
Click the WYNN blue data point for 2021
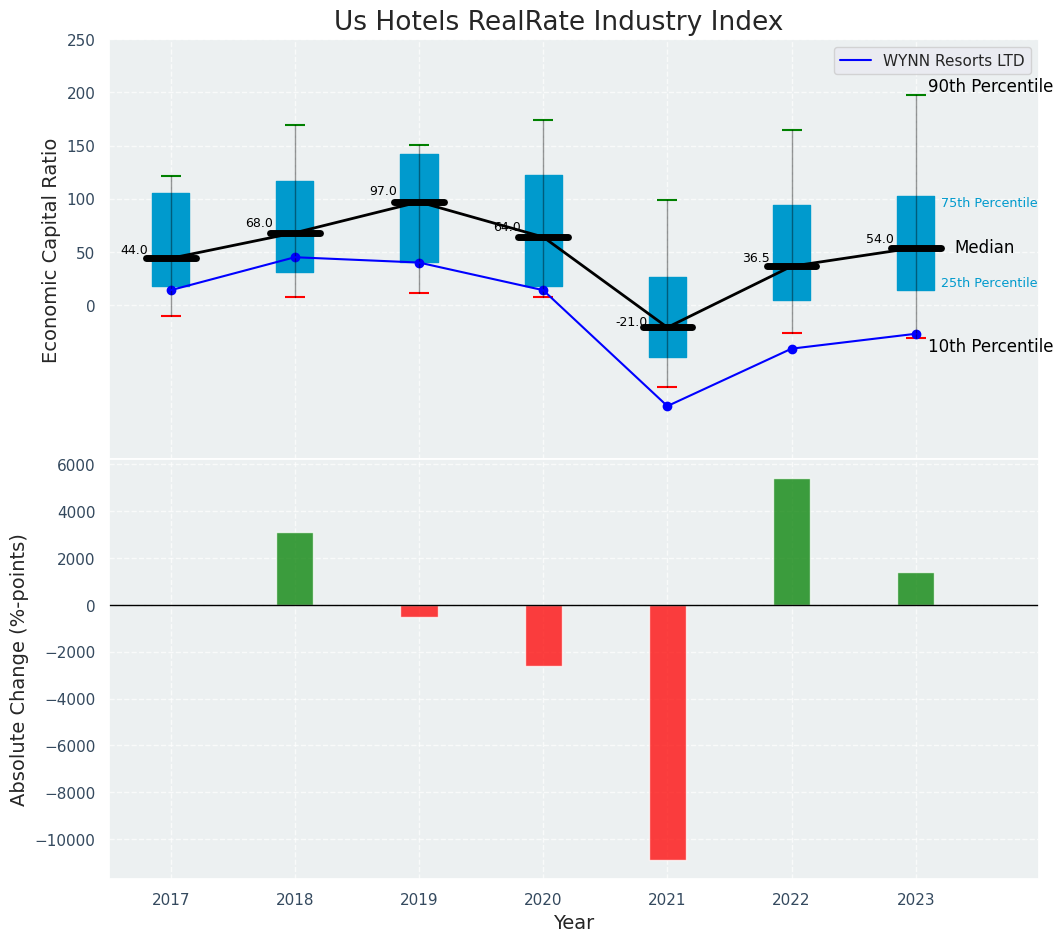[x=667, y=406]
